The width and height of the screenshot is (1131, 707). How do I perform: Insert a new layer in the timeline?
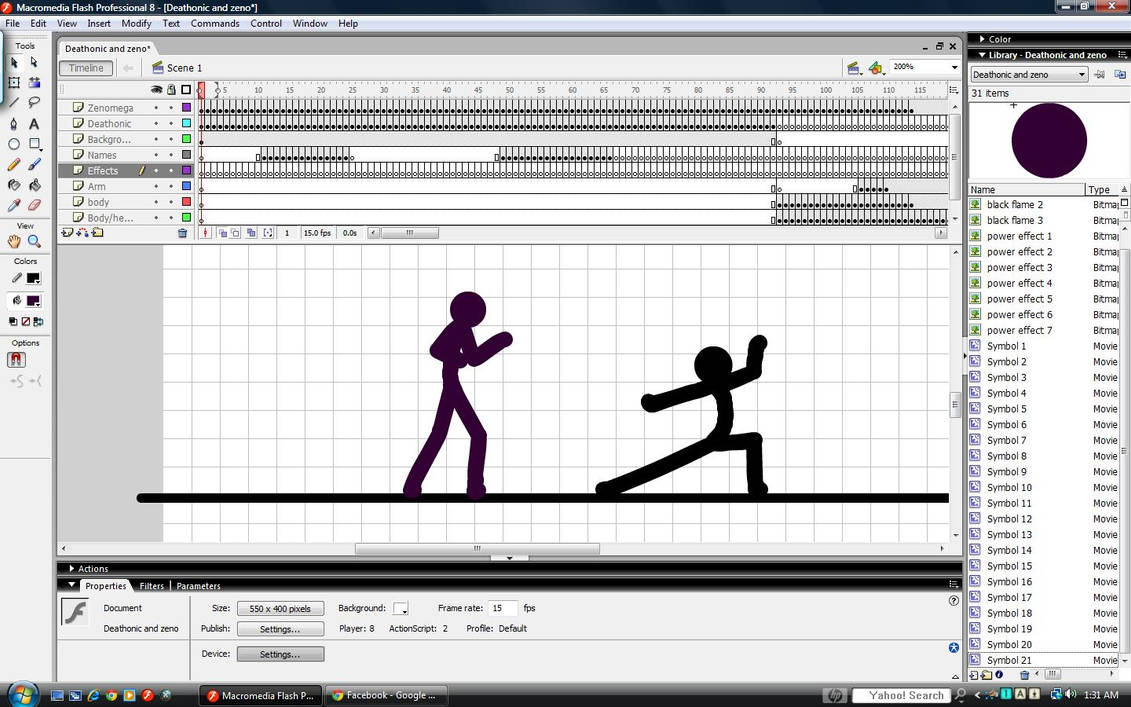(x=67, y=232)
